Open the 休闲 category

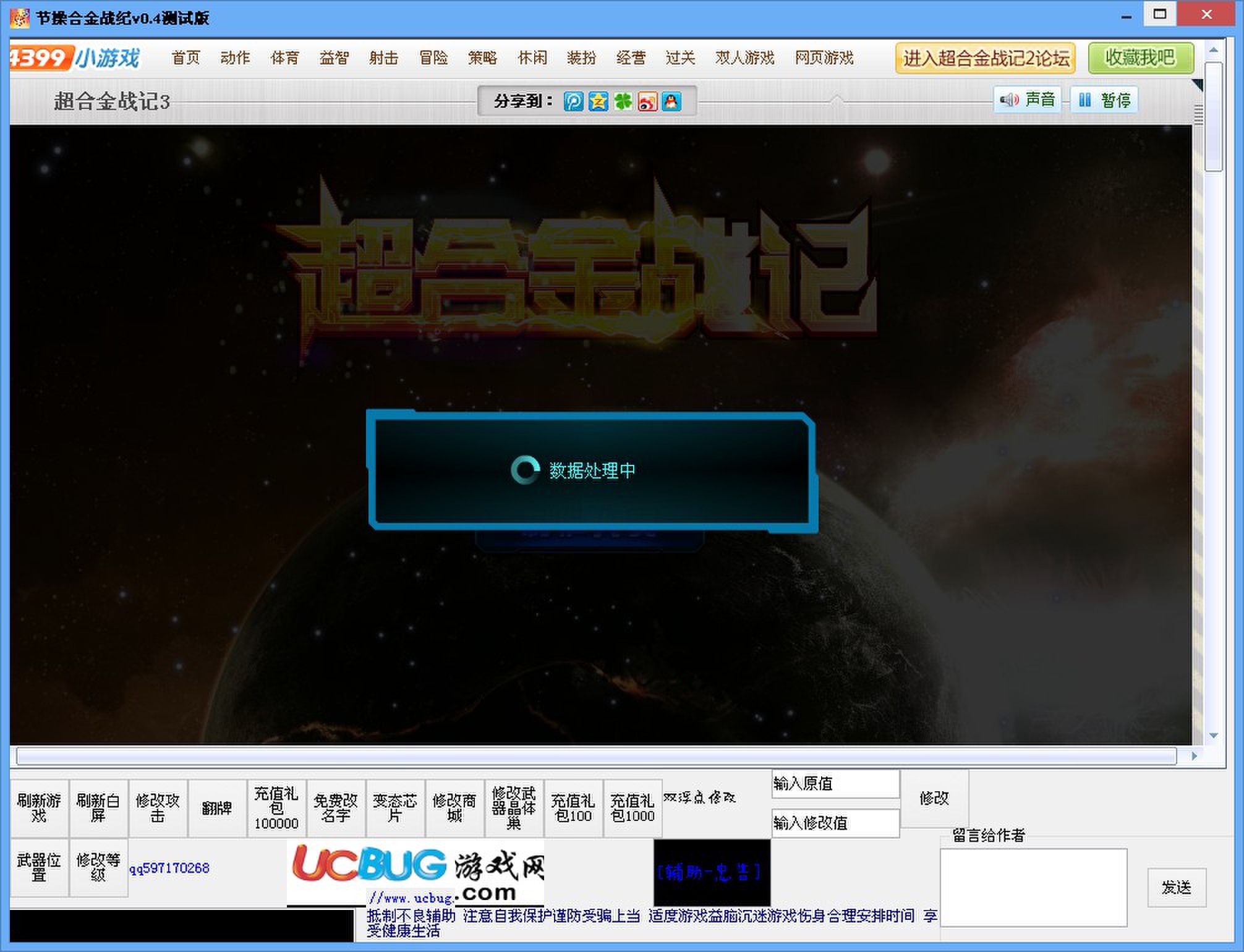click(x=532, y=57)
